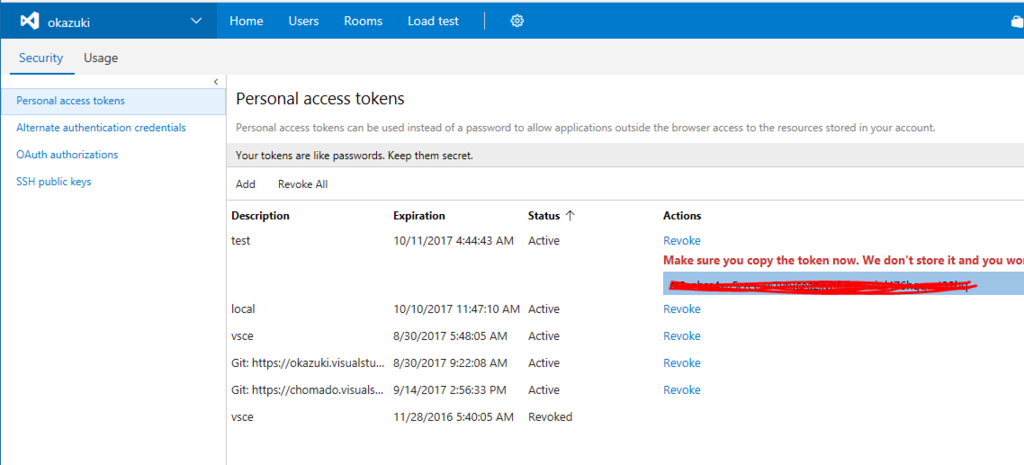Click the Git: https://okazuki.visualstu... description

click(x=308, y=362)
